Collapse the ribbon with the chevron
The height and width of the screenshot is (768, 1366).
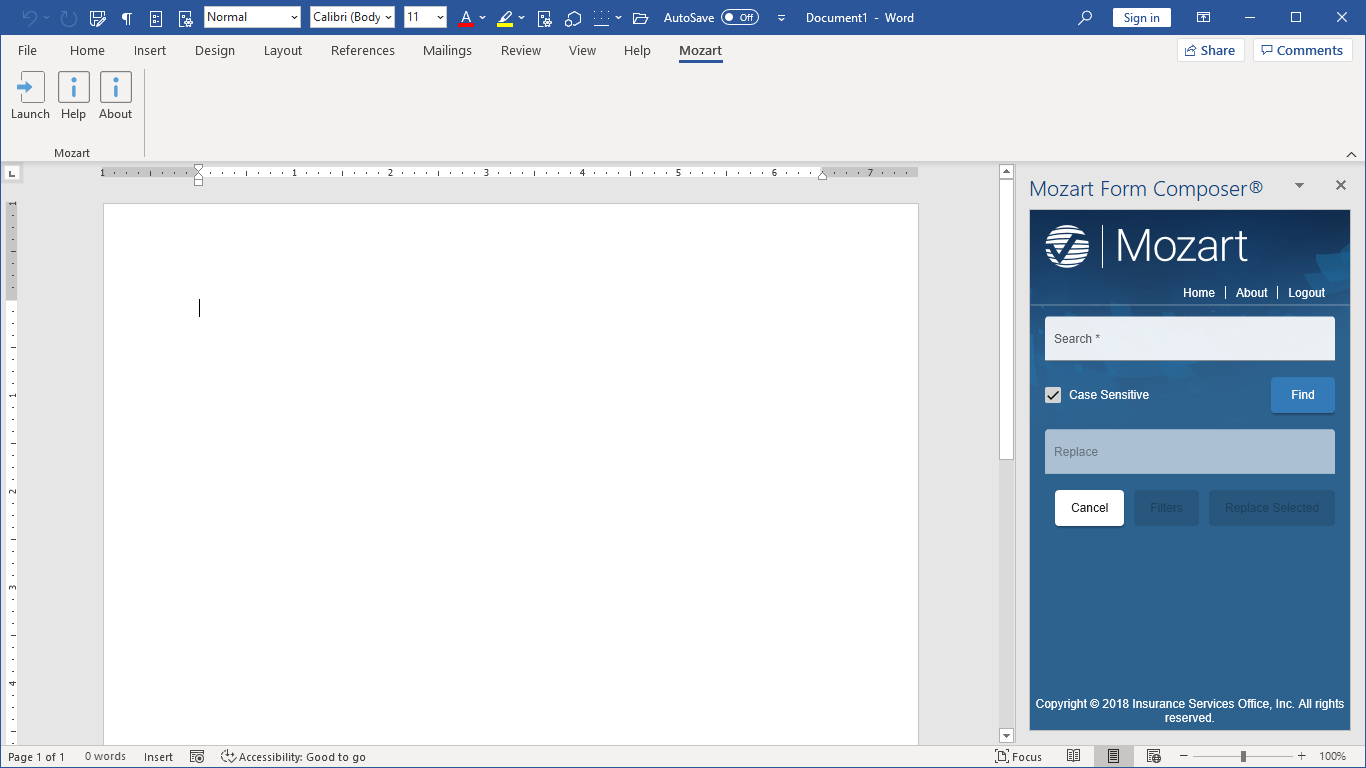pyautogui.click(x=1351, y=154)
